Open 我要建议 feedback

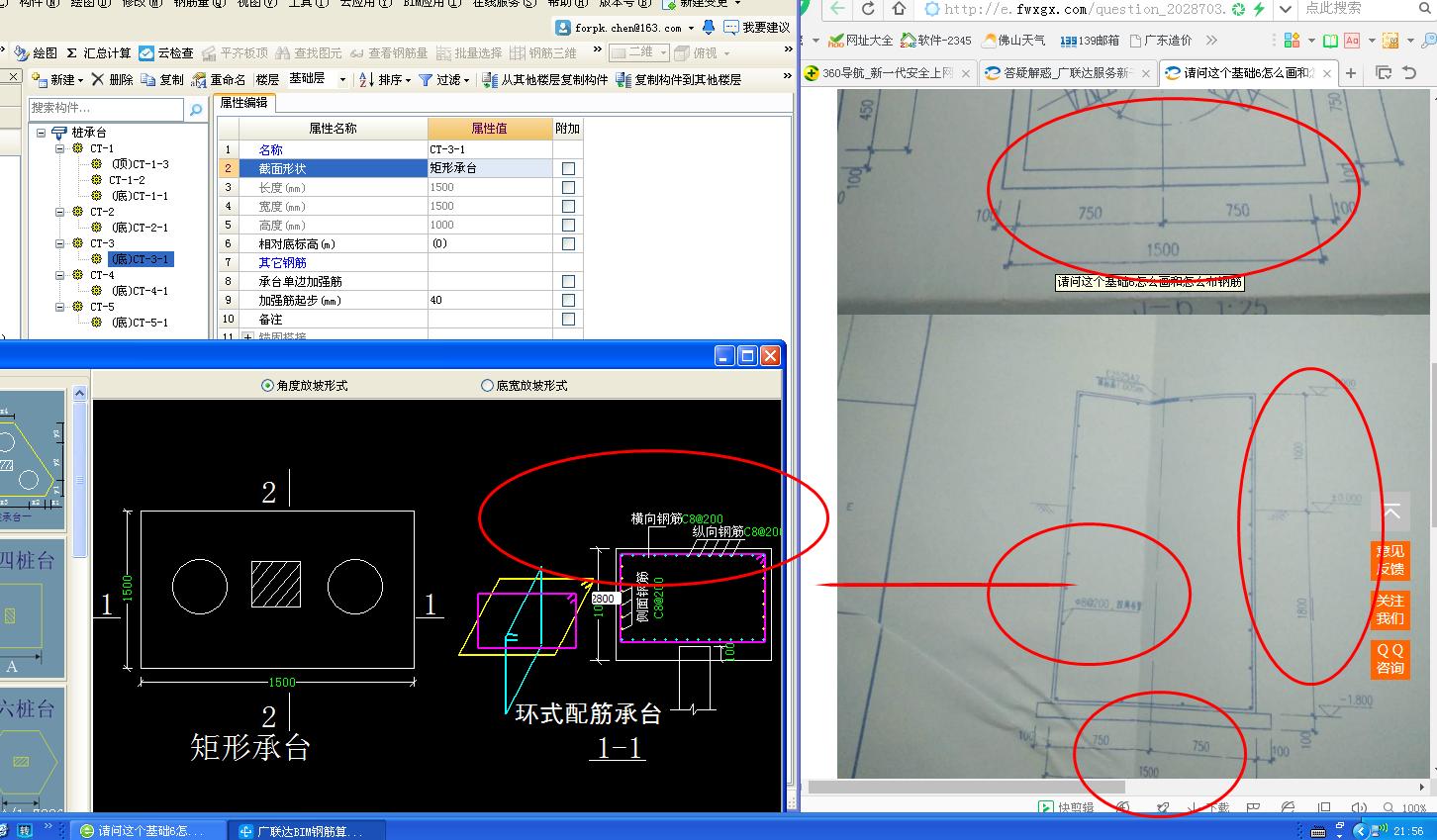(x=757, y=27)
